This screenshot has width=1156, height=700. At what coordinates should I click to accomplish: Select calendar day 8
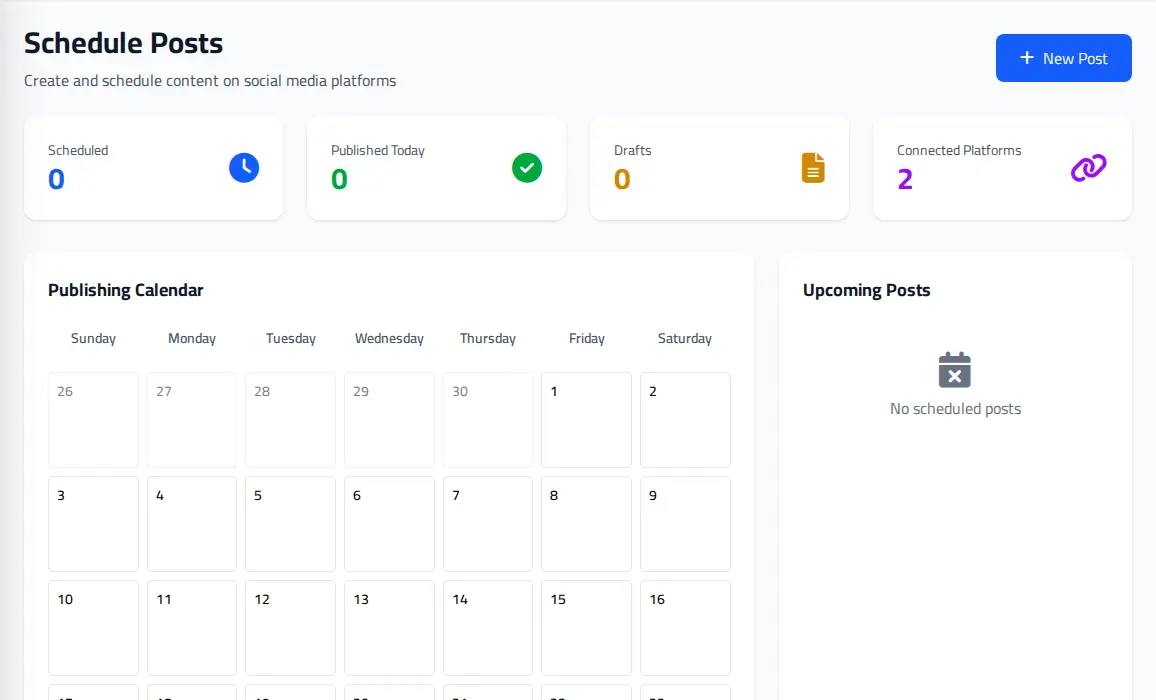point(586,524)
